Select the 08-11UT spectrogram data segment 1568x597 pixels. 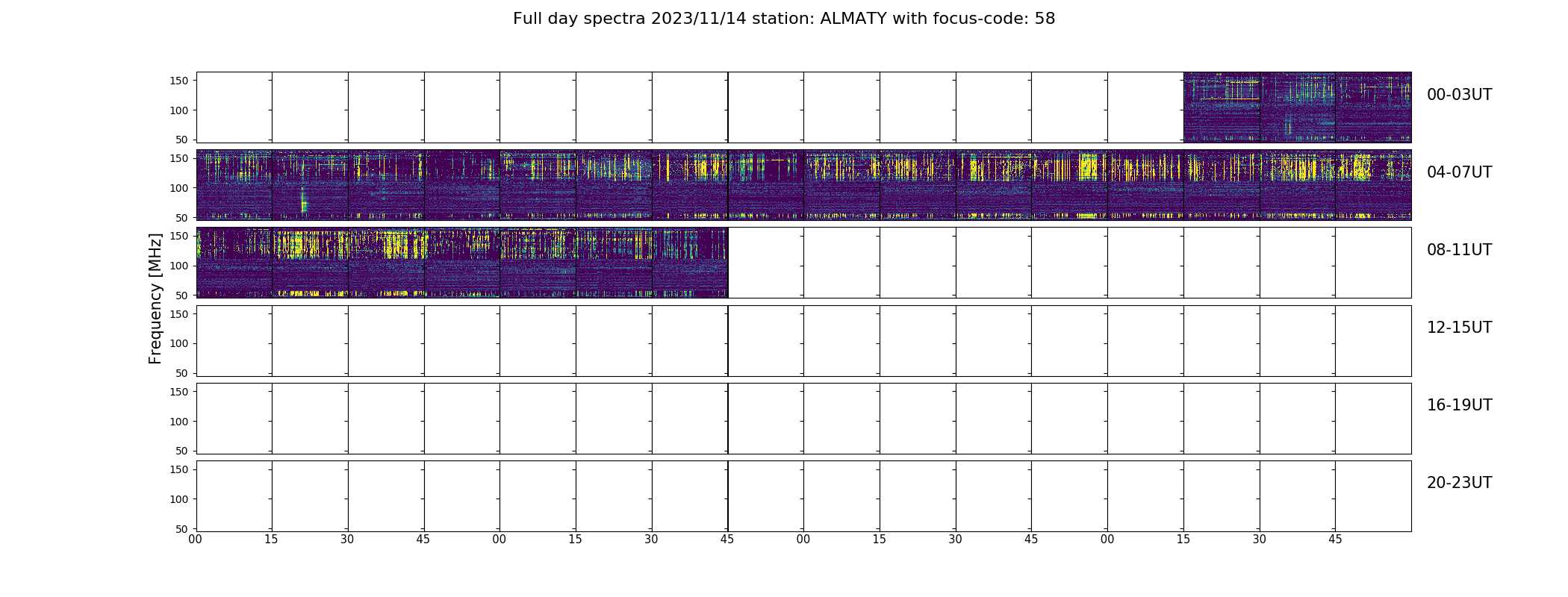point(462,263)
